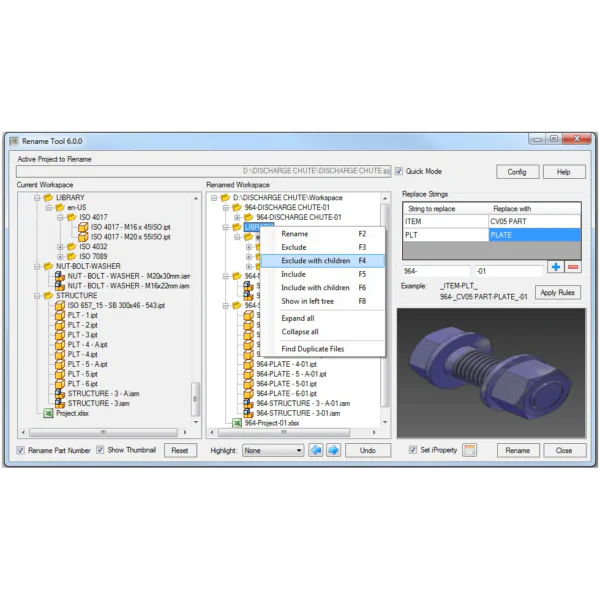The height and width of the screenshot is (600, 600).
Task: Collapse the en-US tree node
Action: (49, 207)
